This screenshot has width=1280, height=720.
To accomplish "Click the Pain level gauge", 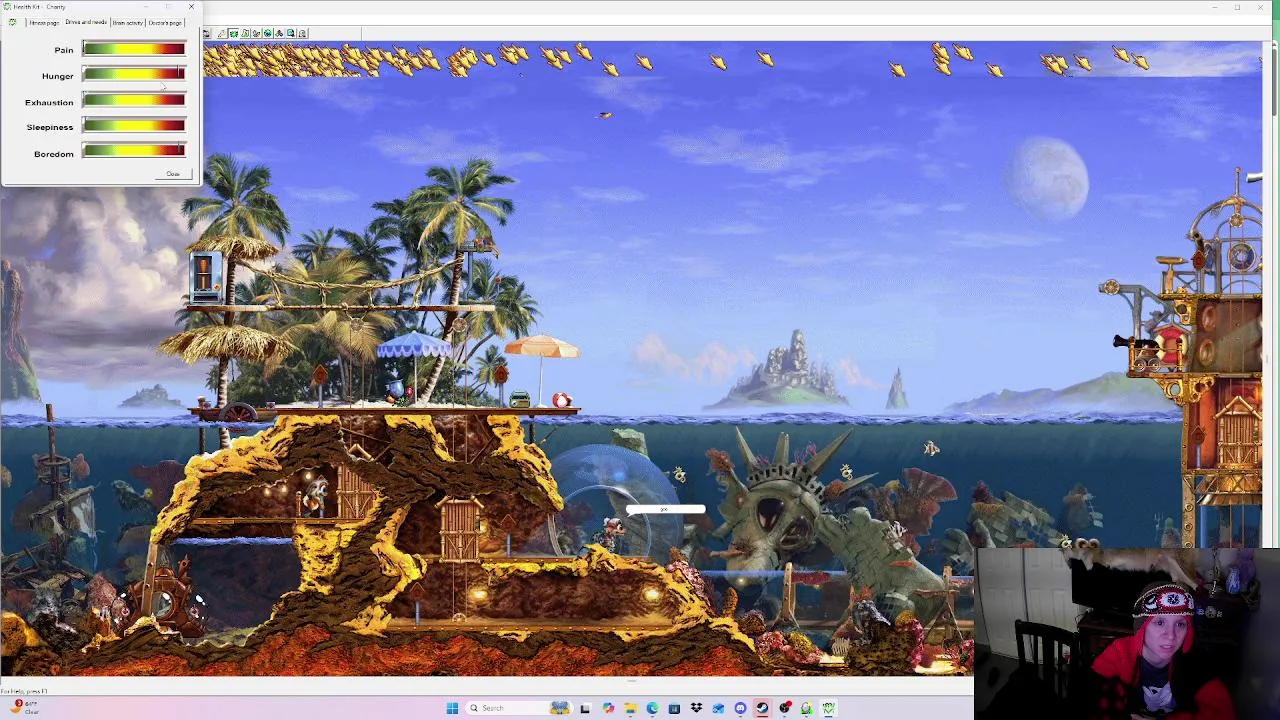I will click(134, 49).
